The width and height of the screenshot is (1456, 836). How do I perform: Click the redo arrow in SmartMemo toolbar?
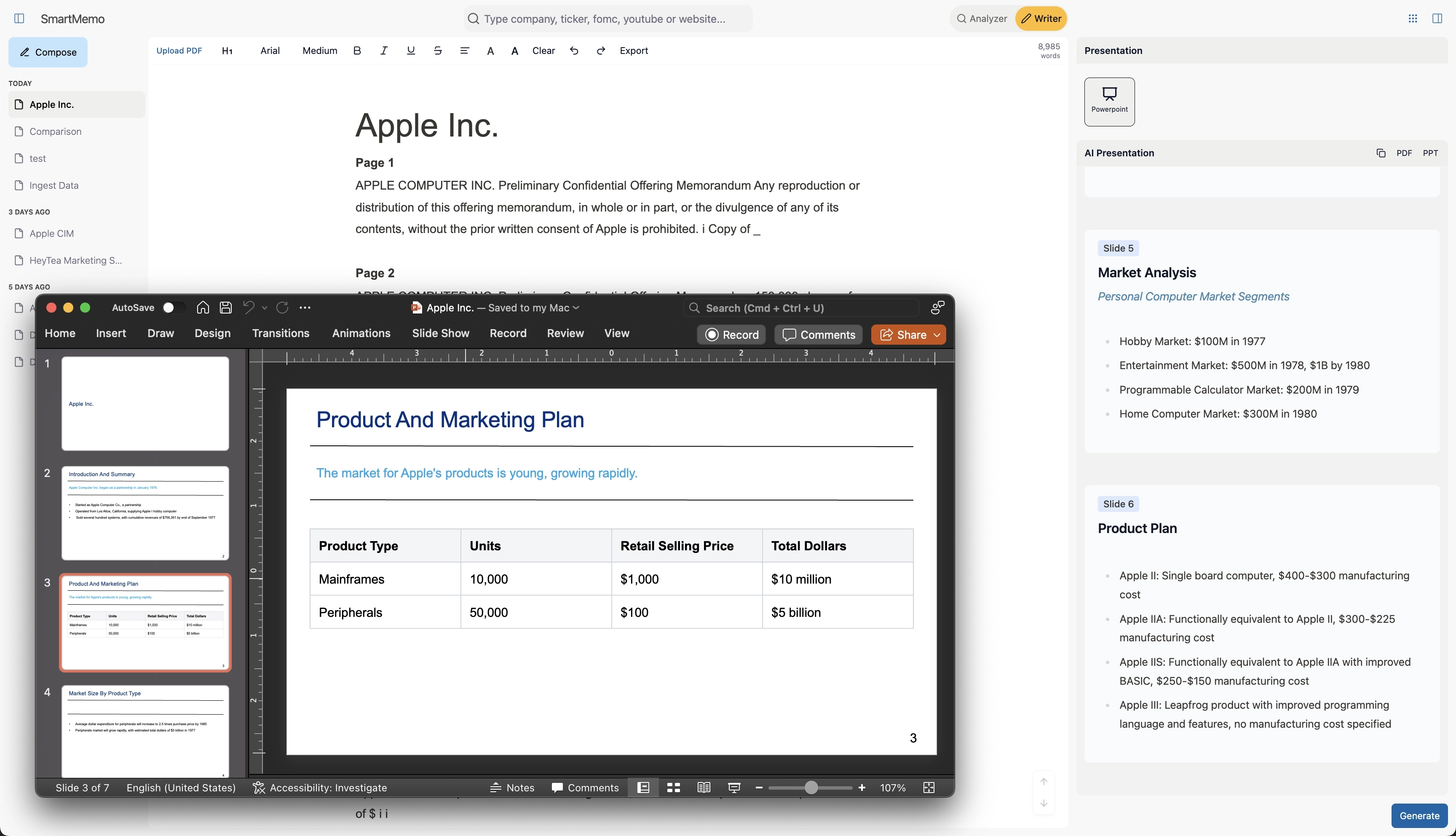(x=601, y=51)
